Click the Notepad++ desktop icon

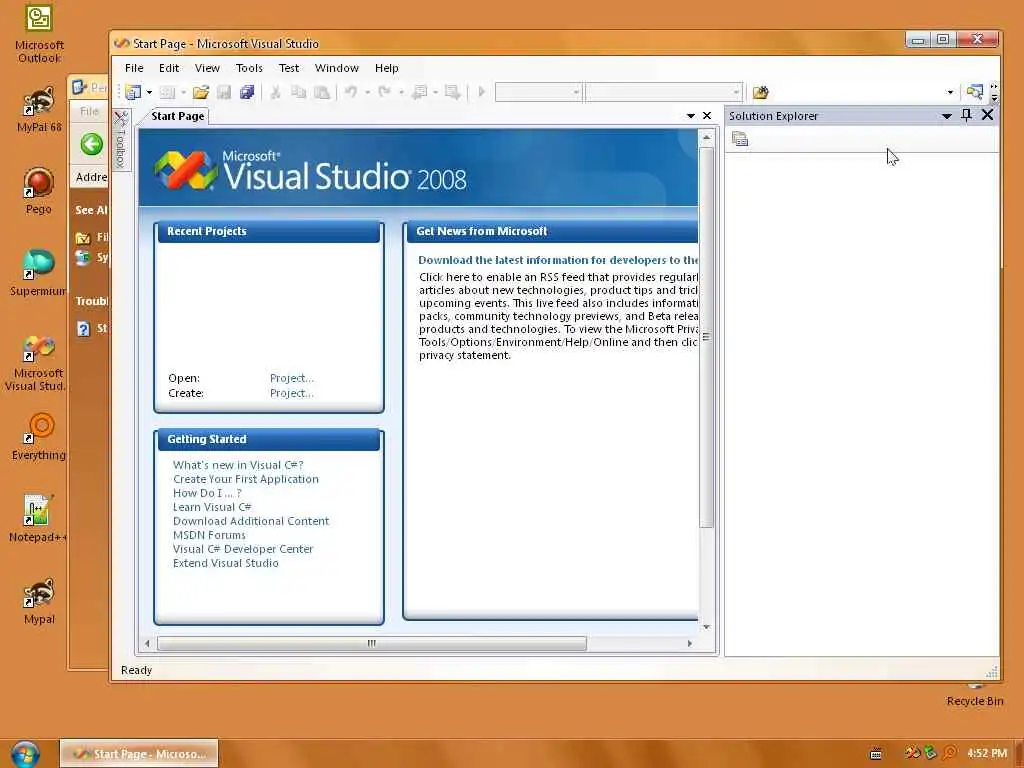point(37,519)
